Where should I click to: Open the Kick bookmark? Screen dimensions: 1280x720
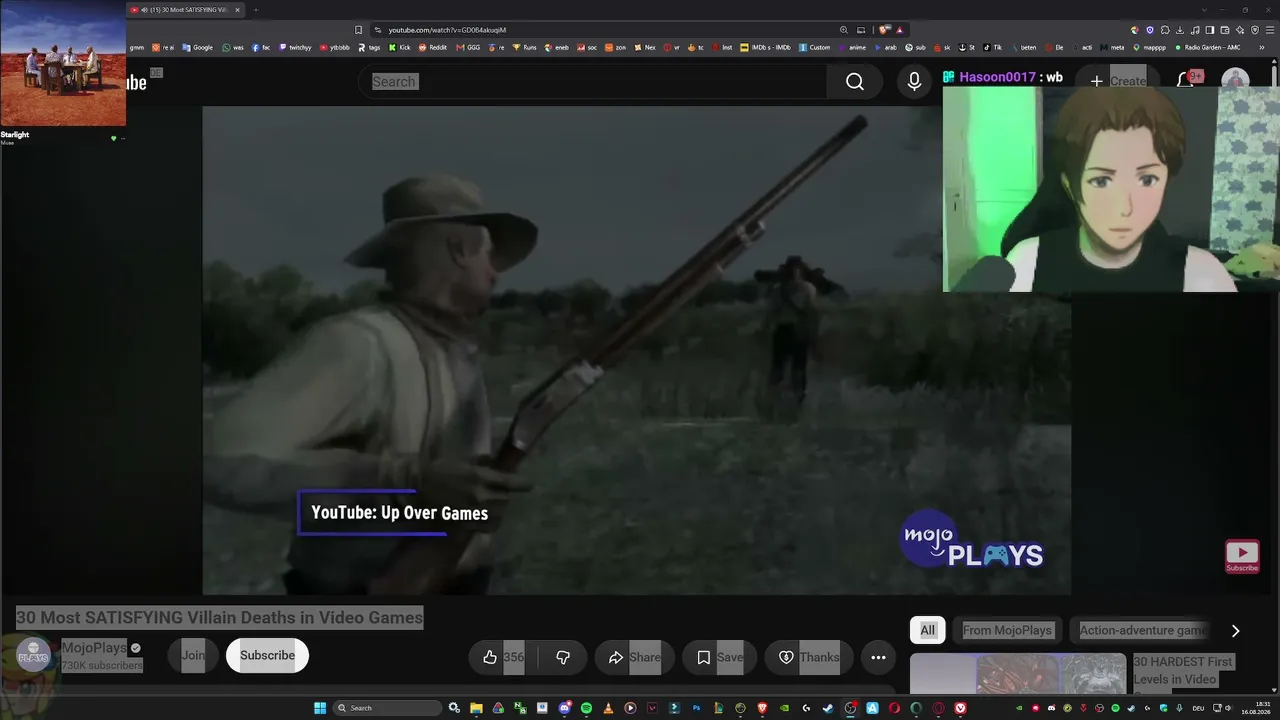(x=400, y=47)
